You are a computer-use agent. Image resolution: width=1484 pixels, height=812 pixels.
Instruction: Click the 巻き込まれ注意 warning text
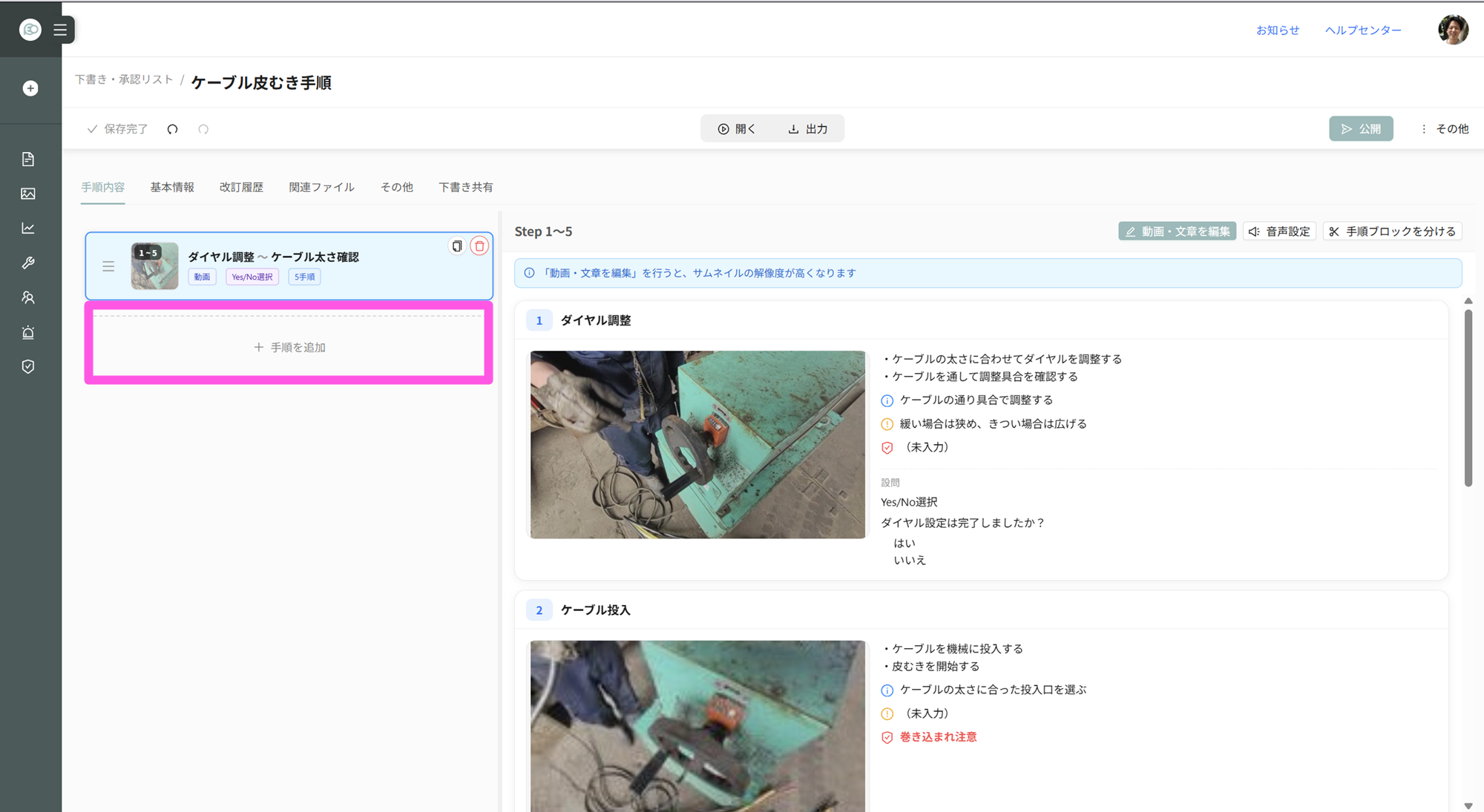[938, 737]
